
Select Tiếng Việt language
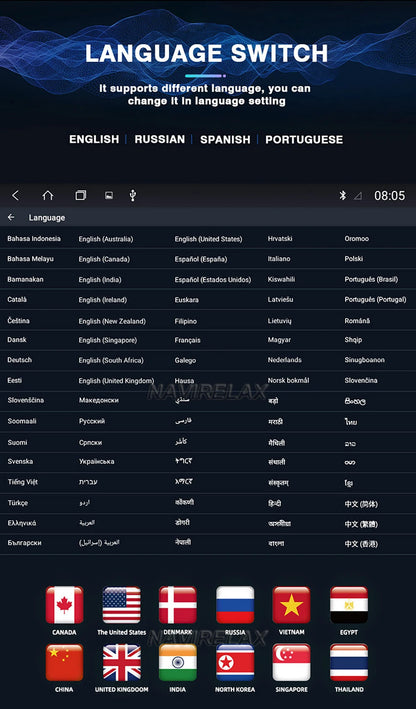(x=22, y=482)
